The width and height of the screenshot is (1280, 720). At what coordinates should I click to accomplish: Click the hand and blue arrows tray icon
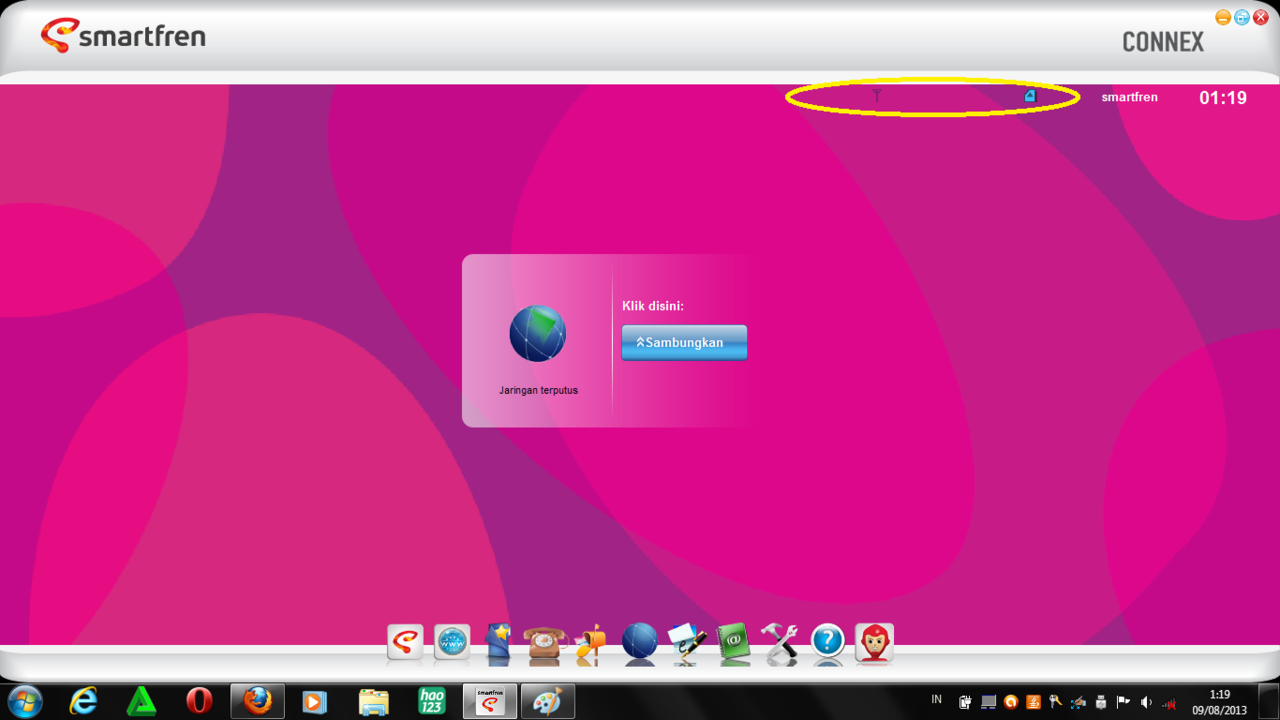pos(1078,702)
